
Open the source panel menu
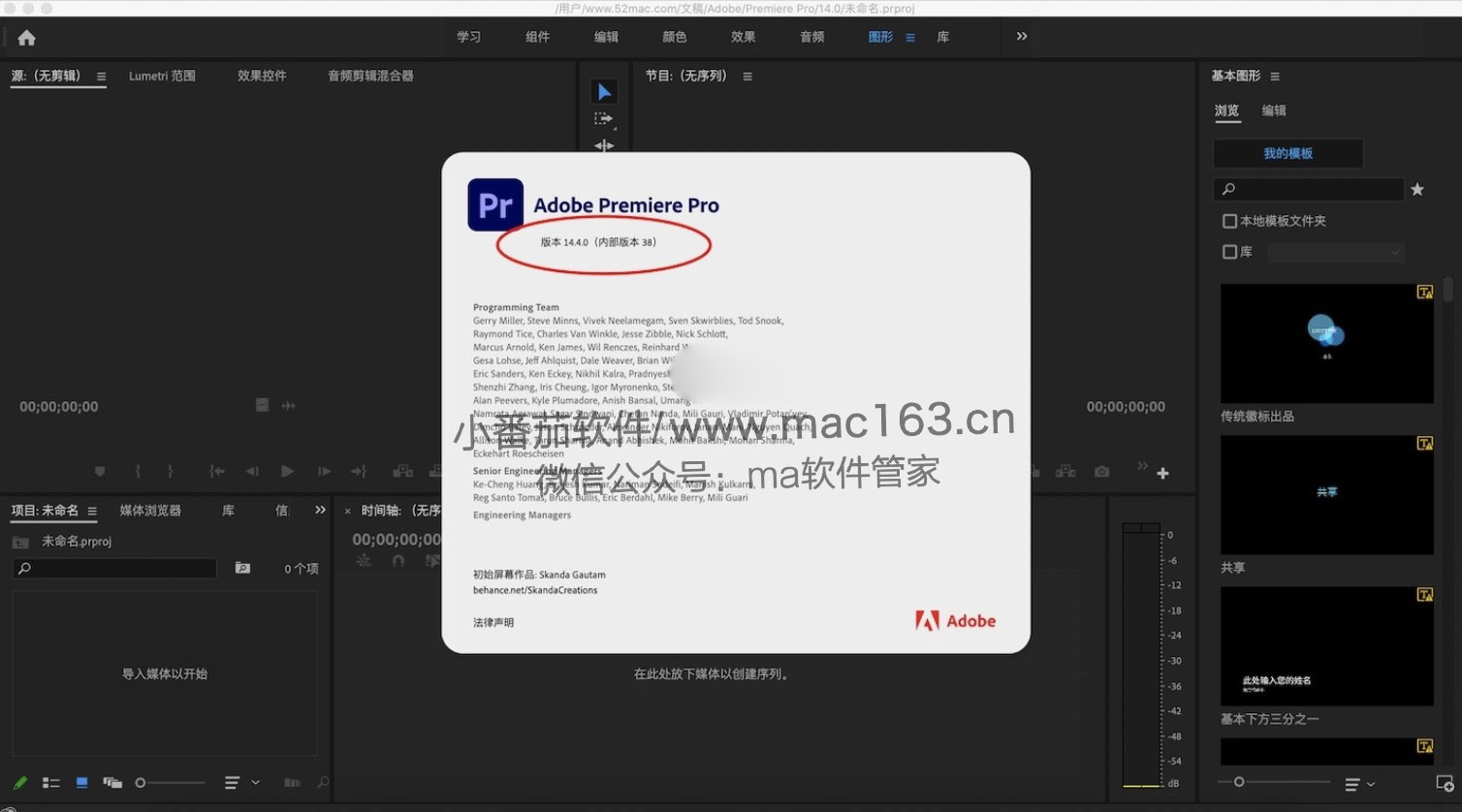click(x=102, y=77)
